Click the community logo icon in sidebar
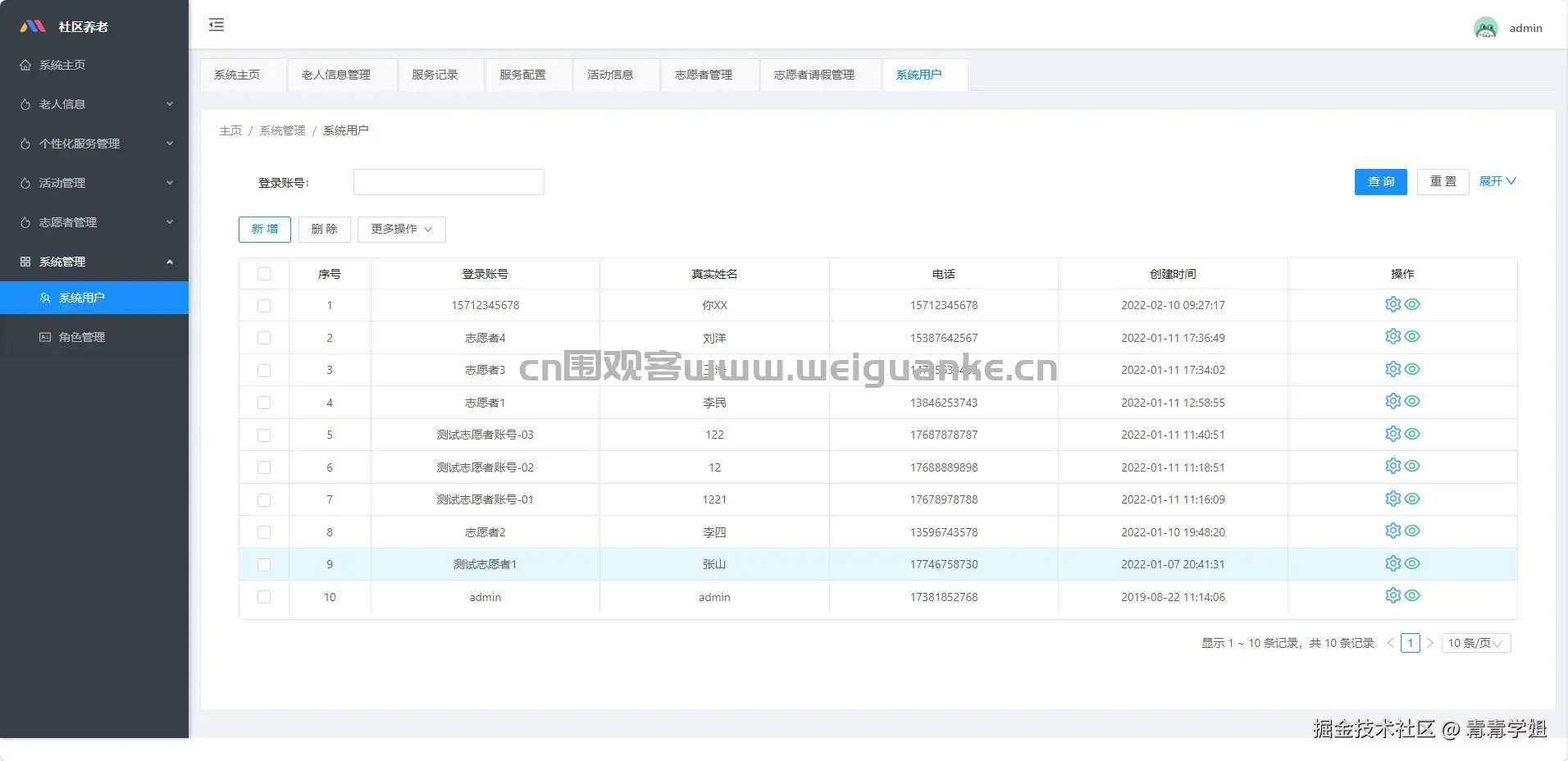 [33, 26]
